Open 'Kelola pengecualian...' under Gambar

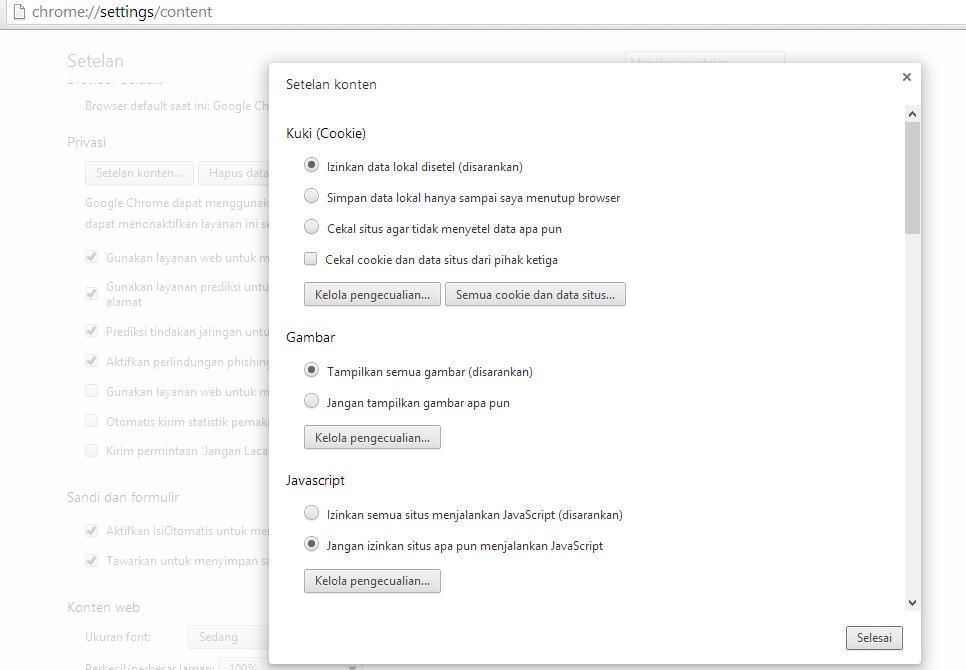click(372, 437)
